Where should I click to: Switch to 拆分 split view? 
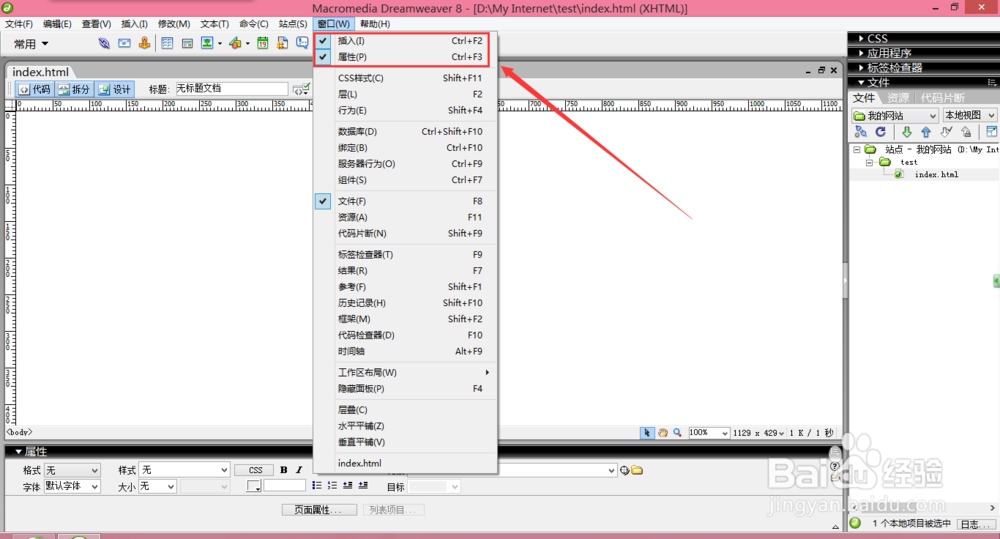coord(75,89)
